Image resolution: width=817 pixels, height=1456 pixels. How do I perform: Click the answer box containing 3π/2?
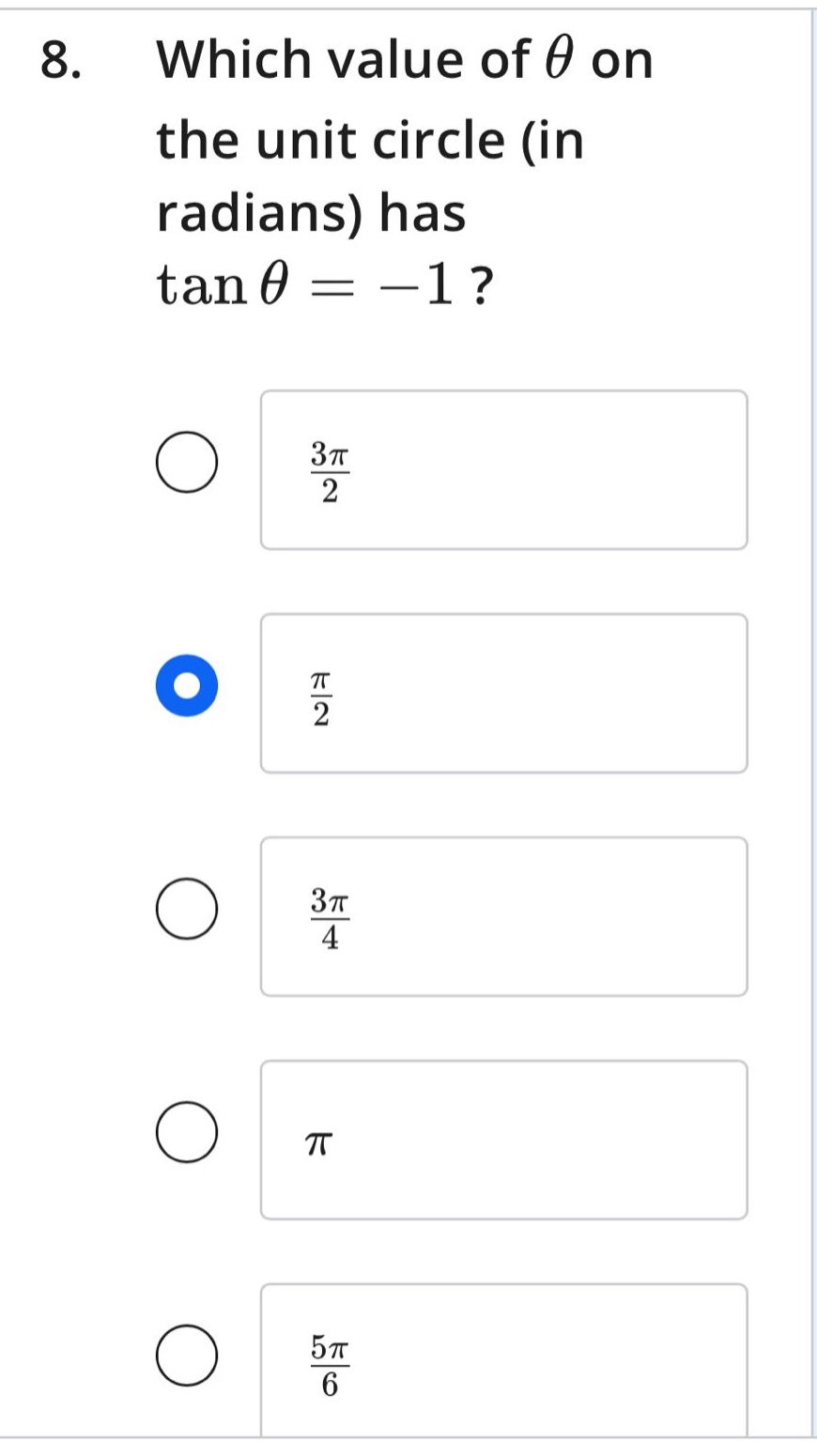coord(504,470)
